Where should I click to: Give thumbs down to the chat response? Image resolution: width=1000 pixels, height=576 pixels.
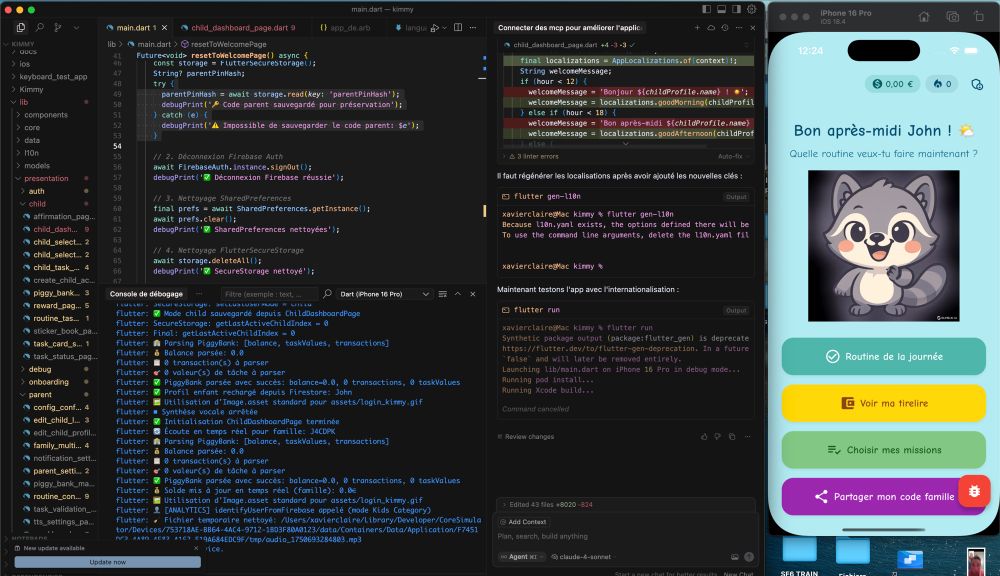point(717,437)
